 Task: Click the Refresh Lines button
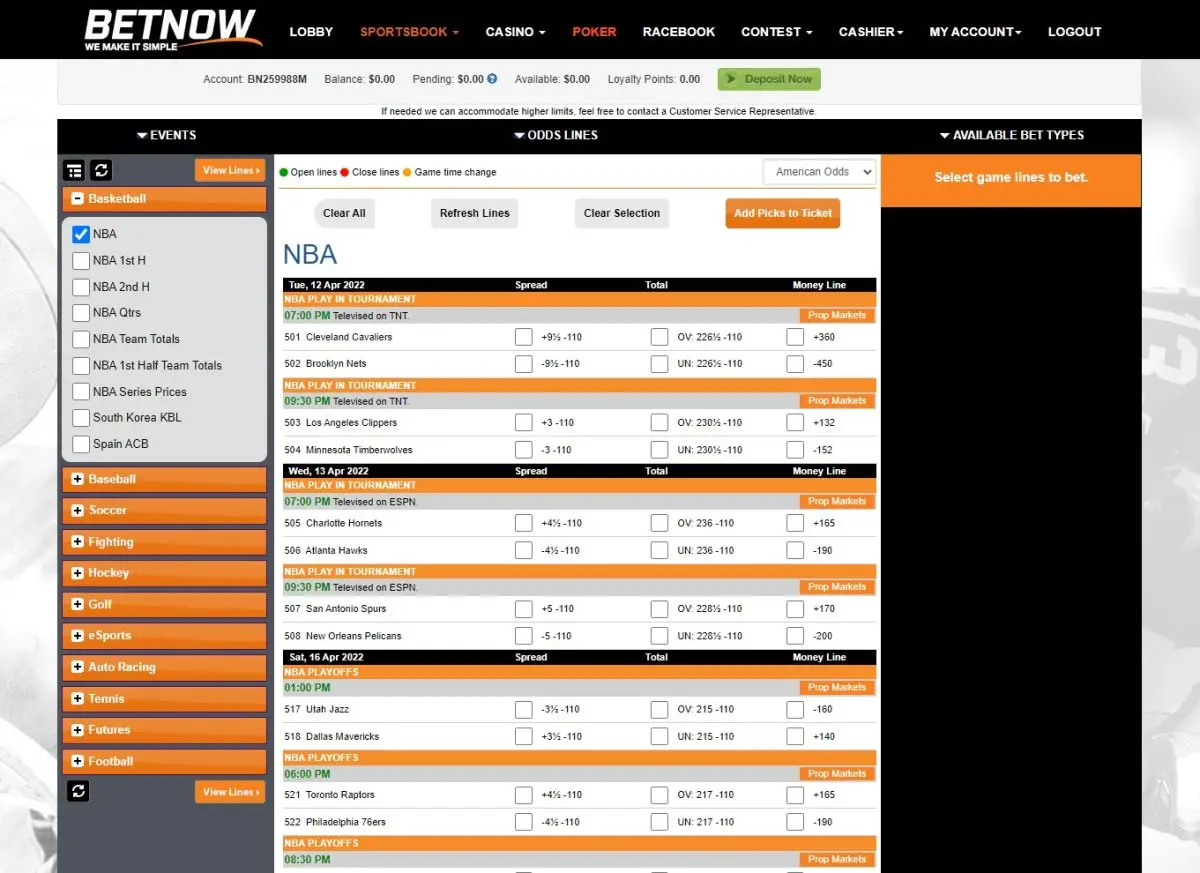[475, 213]
